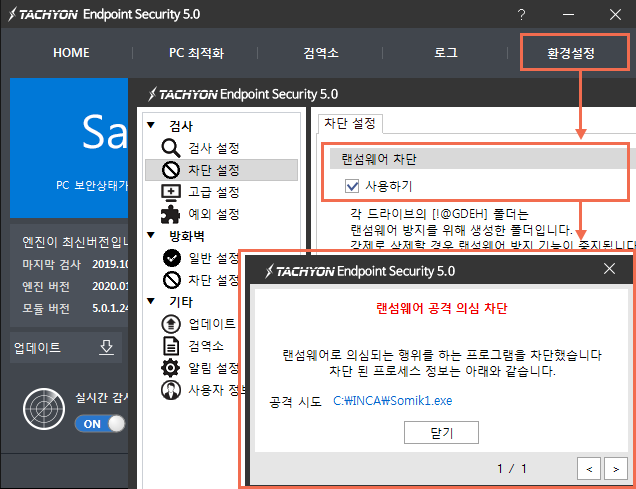Click the C:\INCA\Somik1.exe path link

392,401
